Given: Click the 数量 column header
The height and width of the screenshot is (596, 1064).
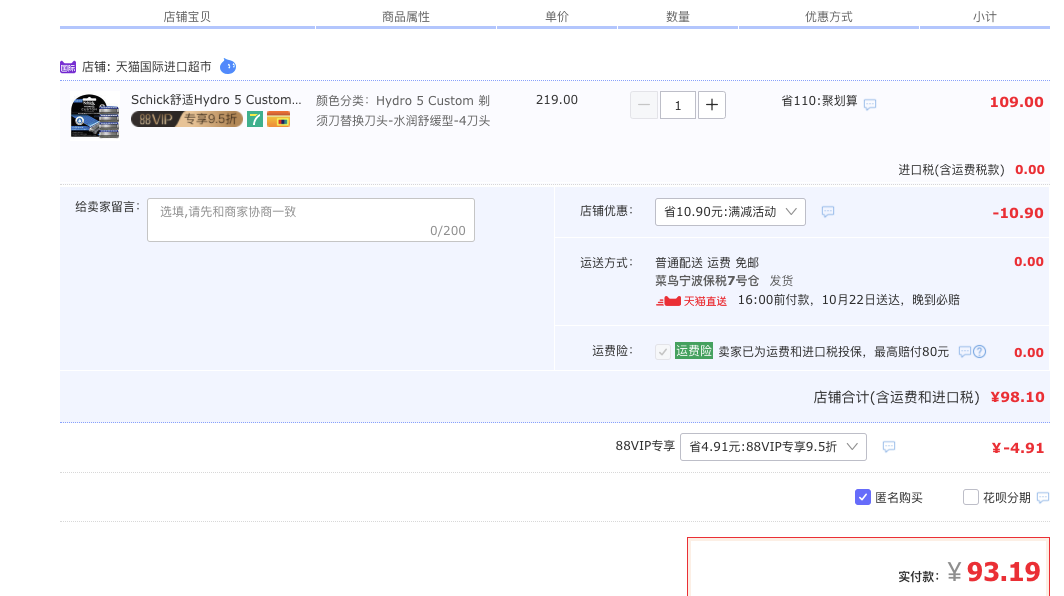Looking at the screenshot, I should (678, 16).
